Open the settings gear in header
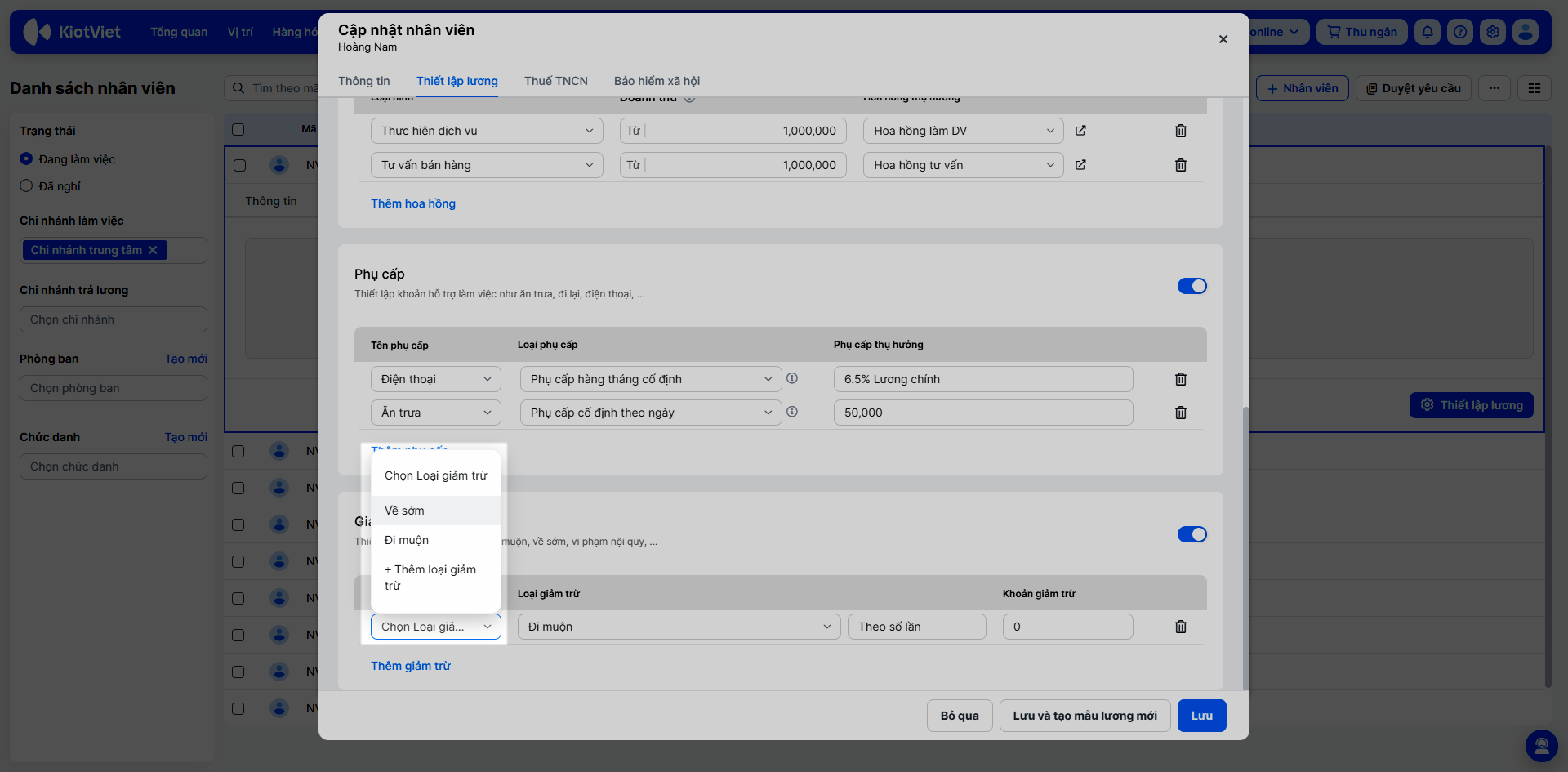Screen dimensions: 1568x772 click(x=1493, y=32)
